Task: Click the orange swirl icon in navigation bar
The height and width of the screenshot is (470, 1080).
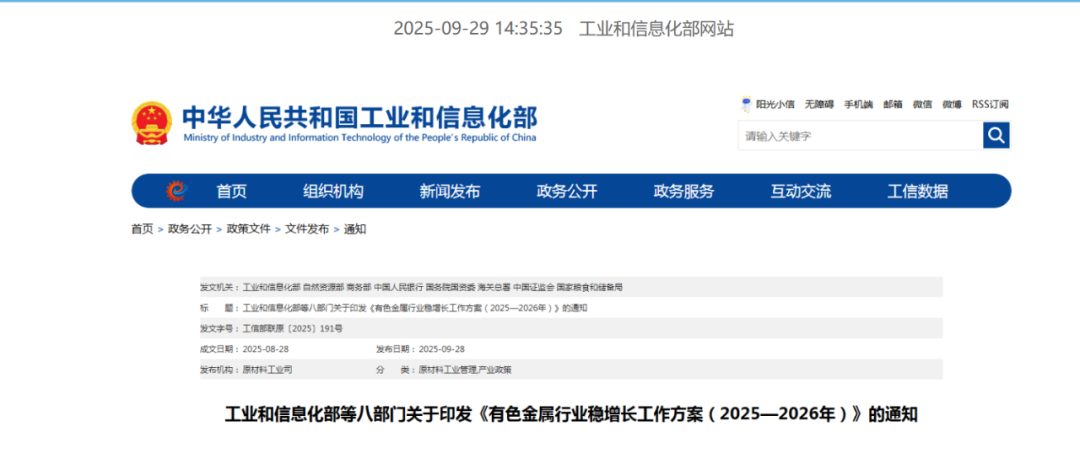Action: [176, 191]
